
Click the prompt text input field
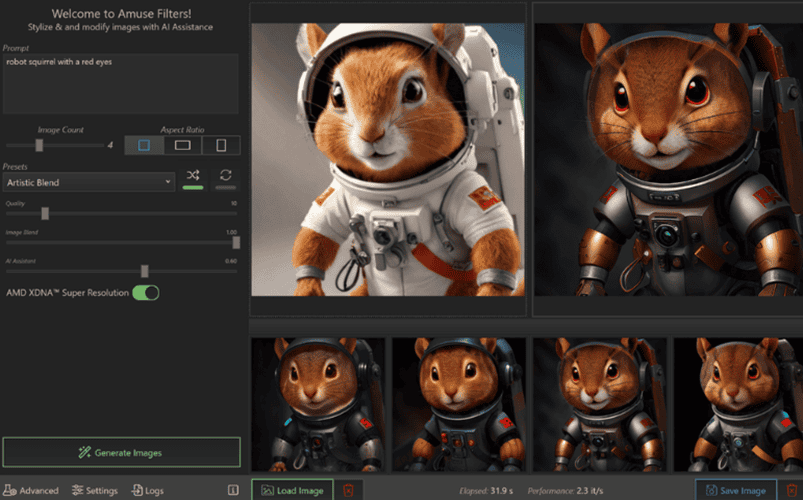[x=120, y=83]
